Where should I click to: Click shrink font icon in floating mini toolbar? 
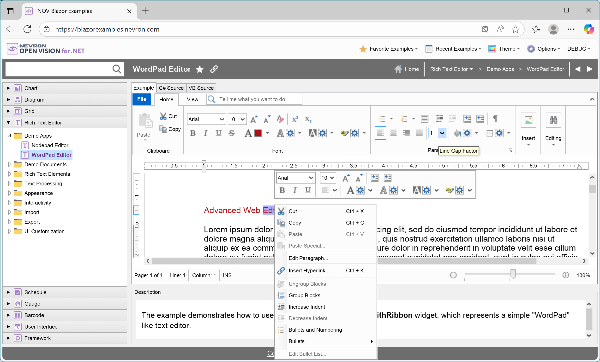pyautogui.click(x=359, y=178)
